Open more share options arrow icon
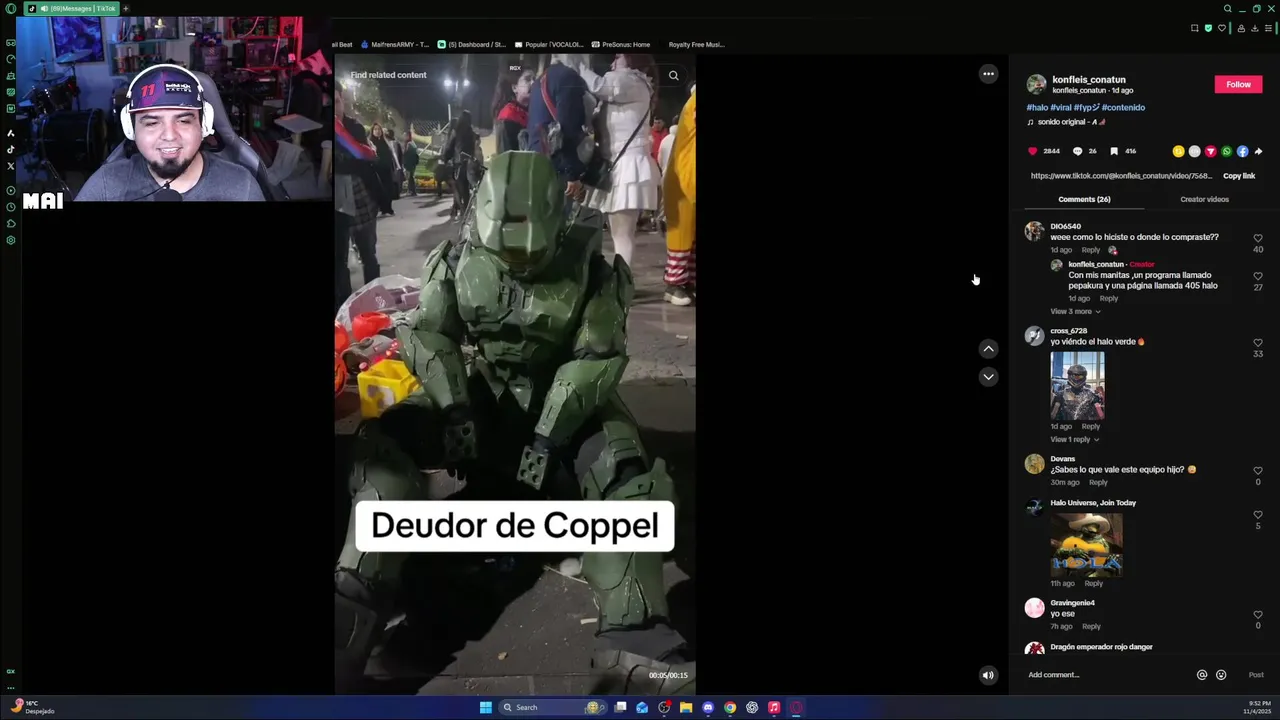 (x=1258, y=151)
